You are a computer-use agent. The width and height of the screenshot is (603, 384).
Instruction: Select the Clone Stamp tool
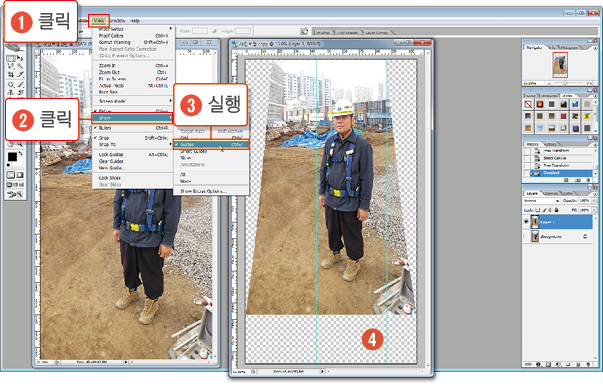(x=10, y=92)
